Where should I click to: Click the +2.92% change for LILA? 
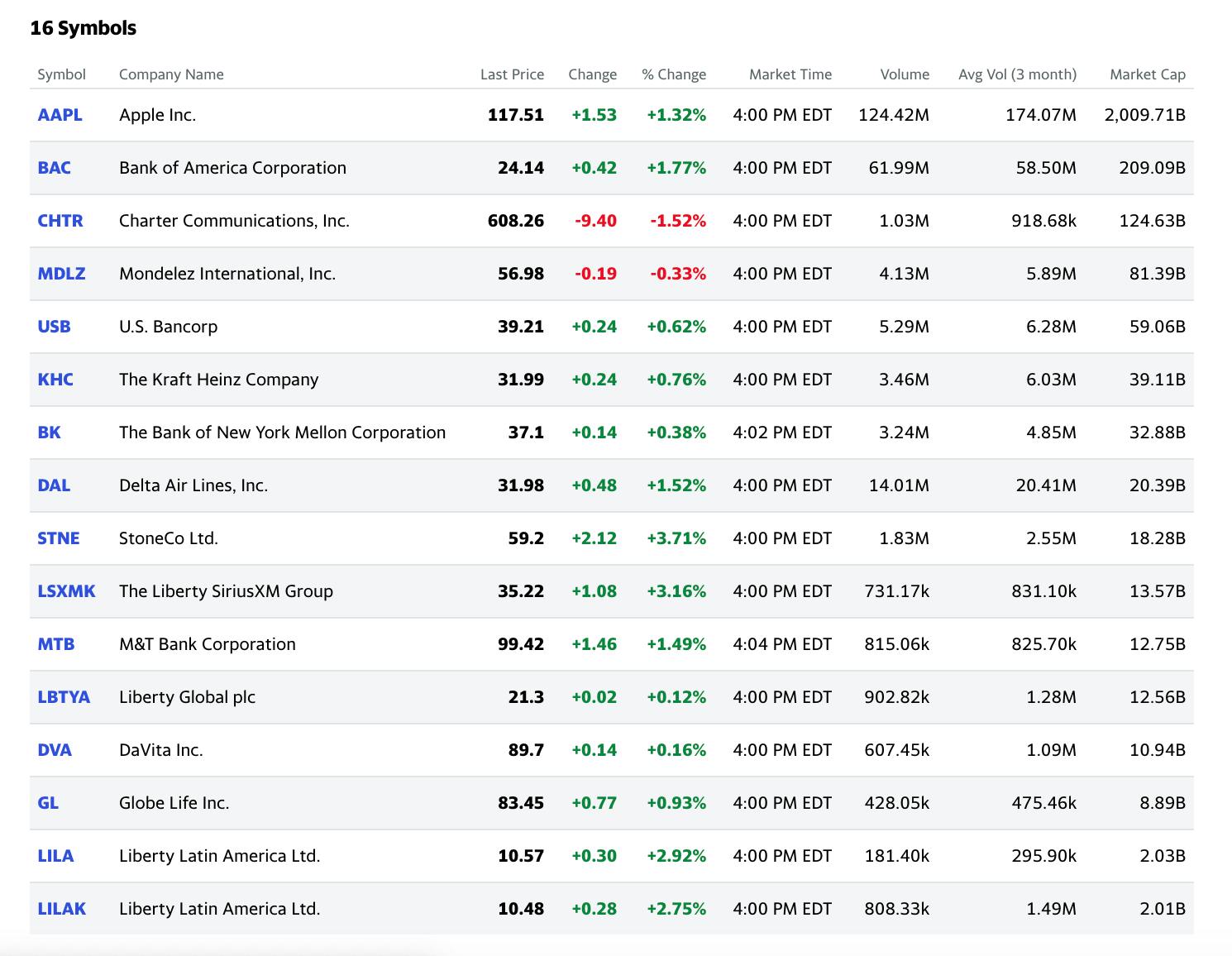coord(676,856)
